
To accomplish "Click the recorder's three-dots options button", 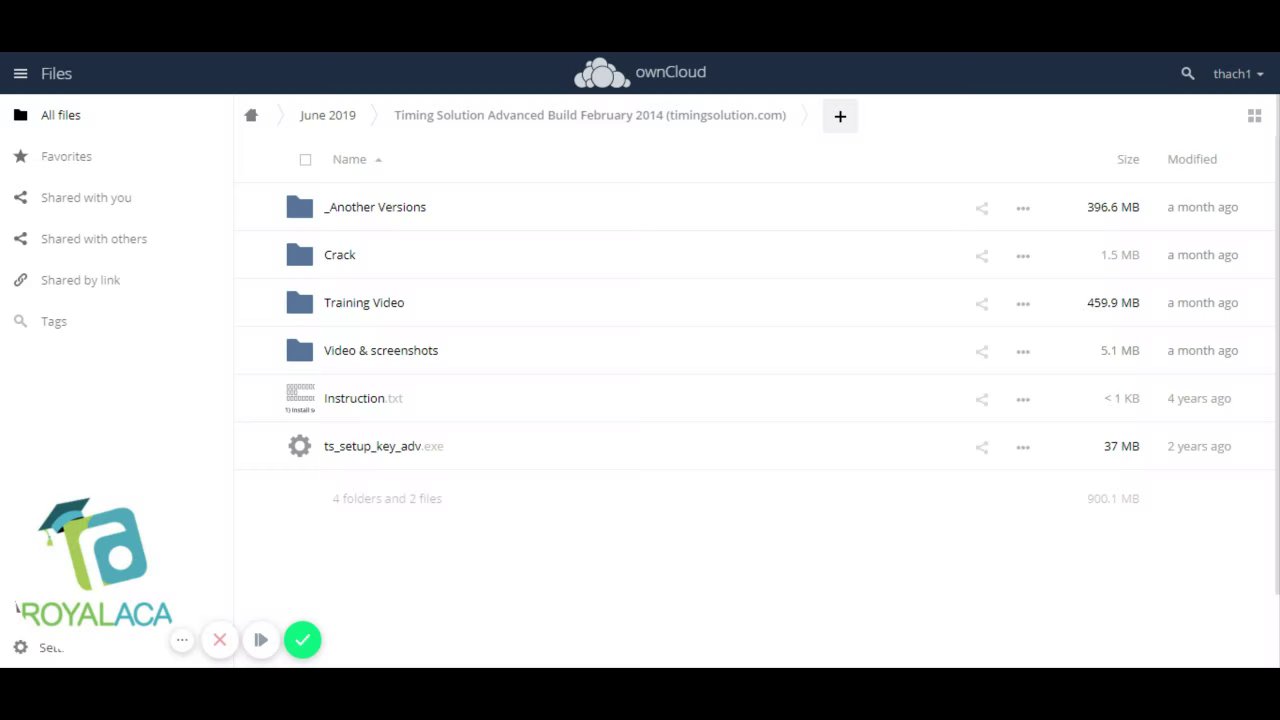I will pos(182,640).
